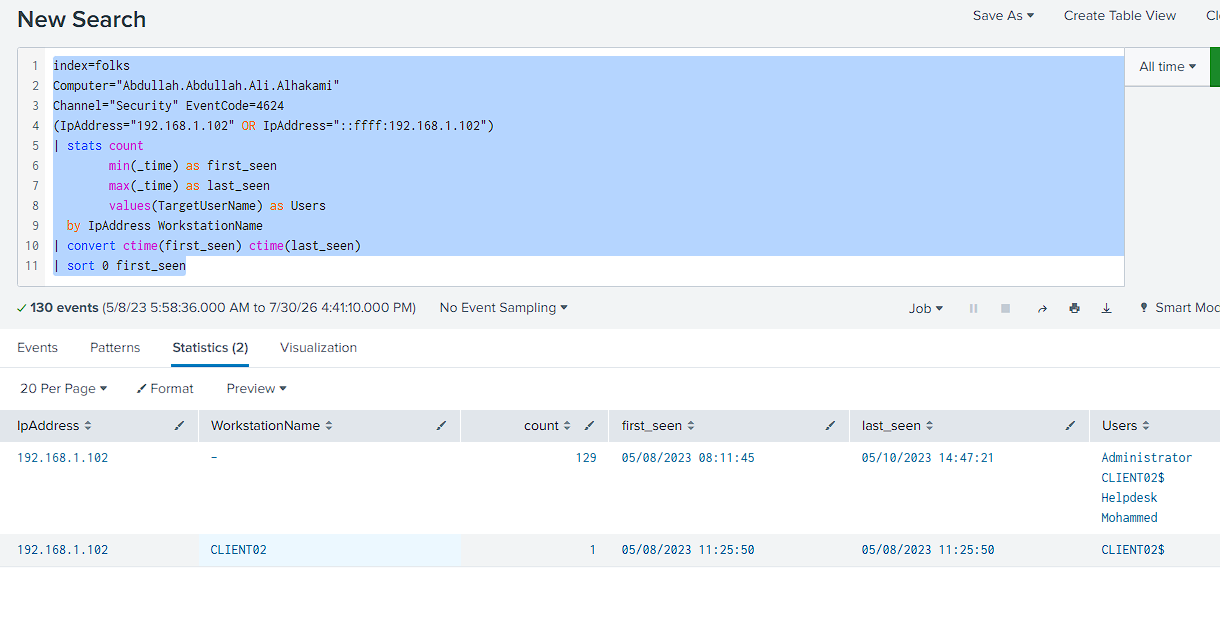This screenshot has height=620, width=1220.
Task: Print the search results
Action: [x=1074, y=308]
